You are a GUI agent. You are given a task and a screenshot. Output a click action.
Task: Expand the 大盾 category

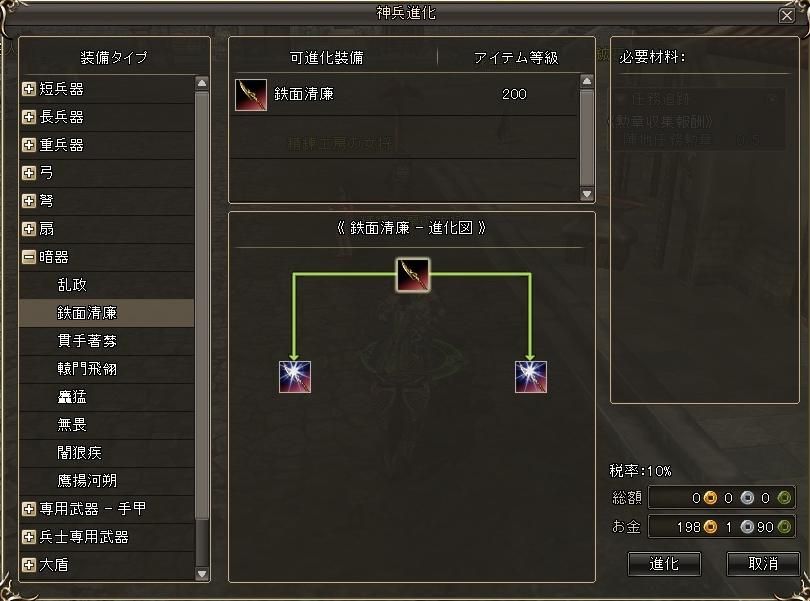pos(29,565)
